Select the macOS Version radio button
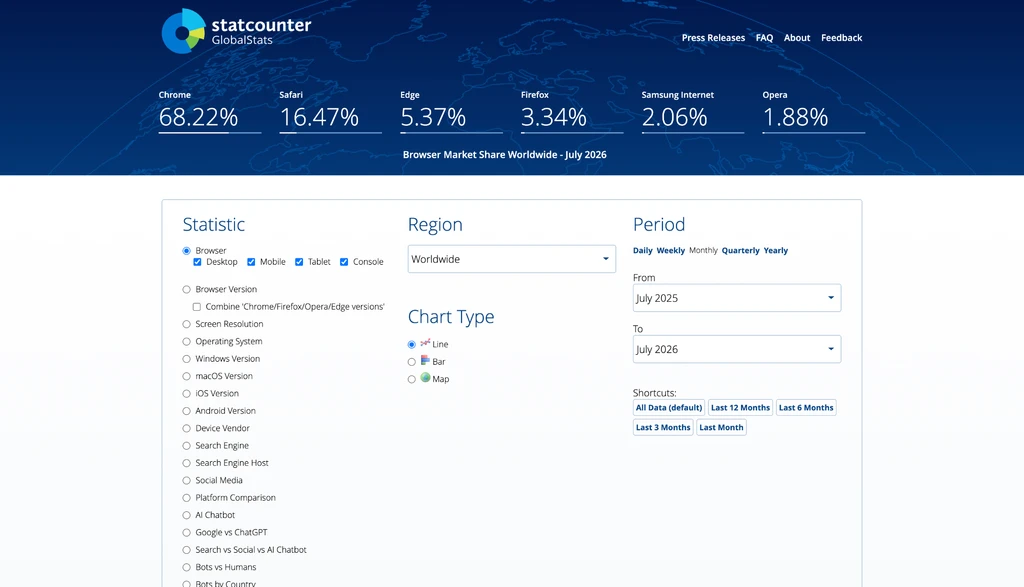Screen dimensions: 1024x587 [187, 376]
